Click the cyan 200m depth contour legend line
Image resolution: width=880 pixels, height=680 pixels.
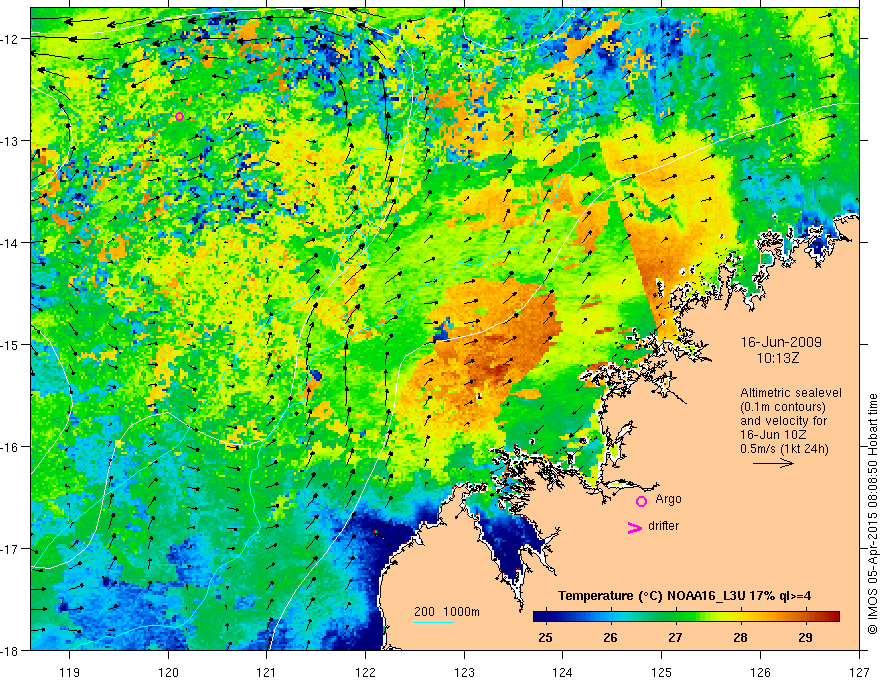434,622
